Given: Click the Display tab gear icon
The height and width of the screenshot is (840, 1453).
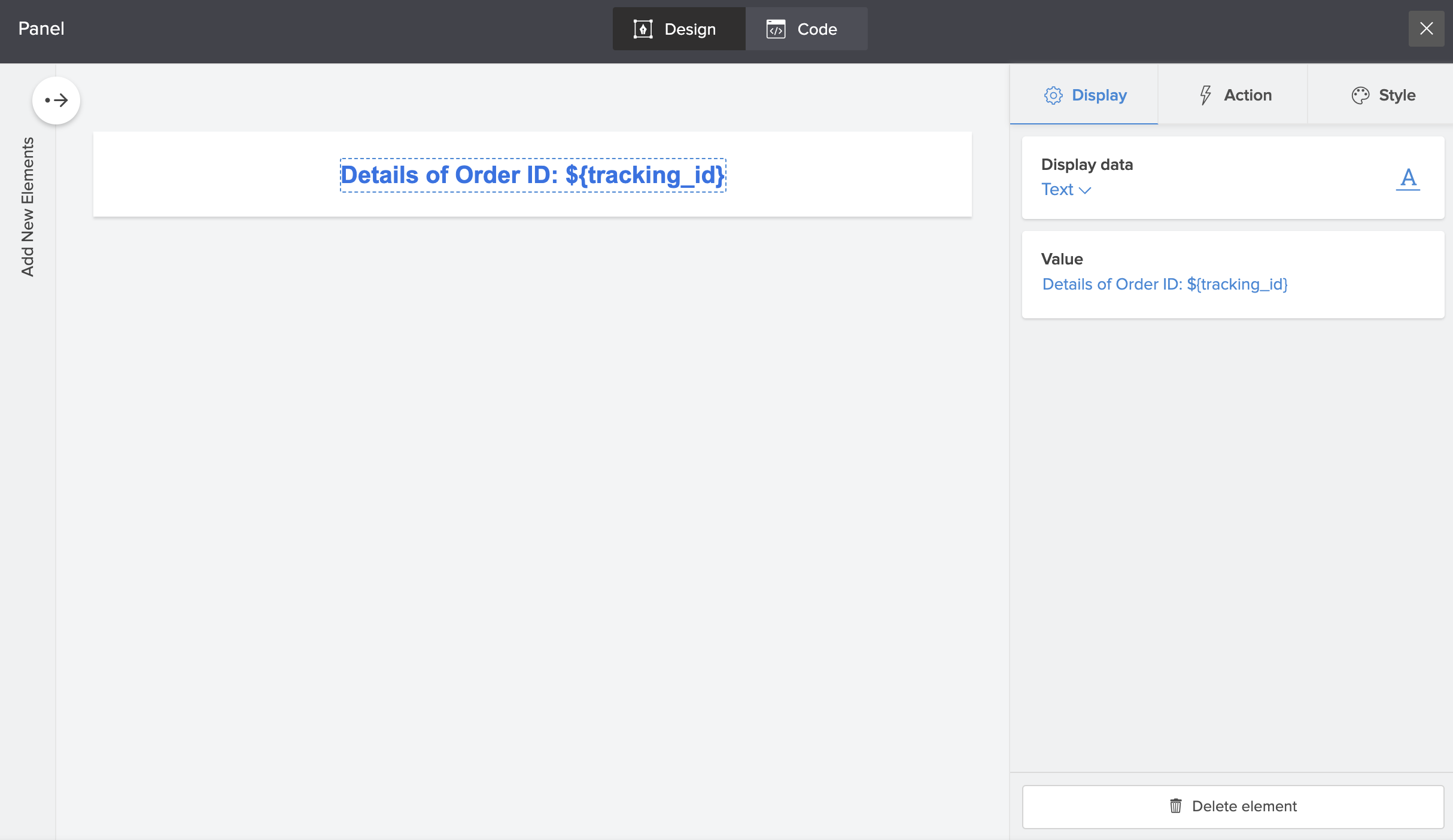Looking at the screenshot, I should click(1053, 95).
